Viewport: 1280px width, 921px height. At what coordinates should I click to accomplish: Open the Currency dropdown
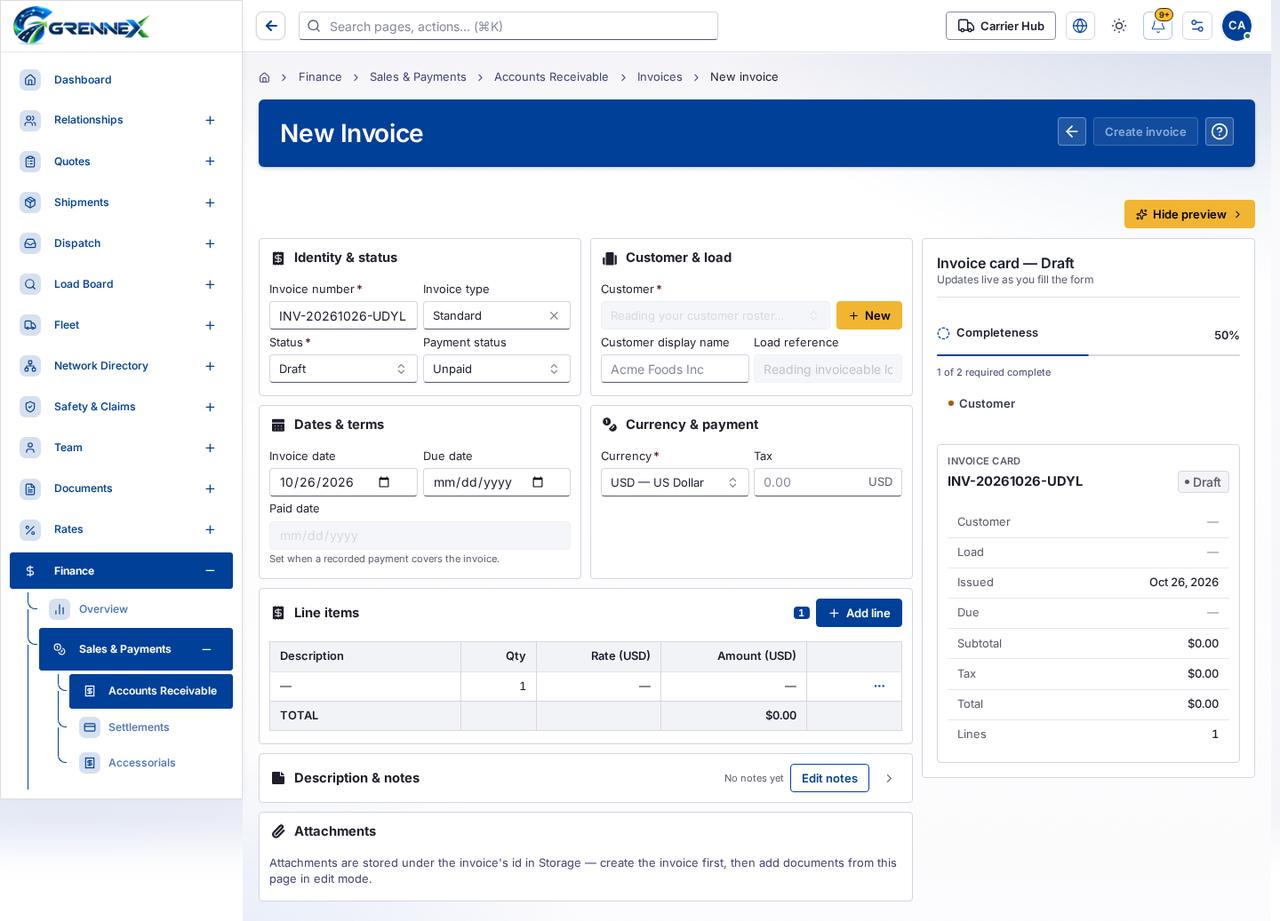coord(675,482)
